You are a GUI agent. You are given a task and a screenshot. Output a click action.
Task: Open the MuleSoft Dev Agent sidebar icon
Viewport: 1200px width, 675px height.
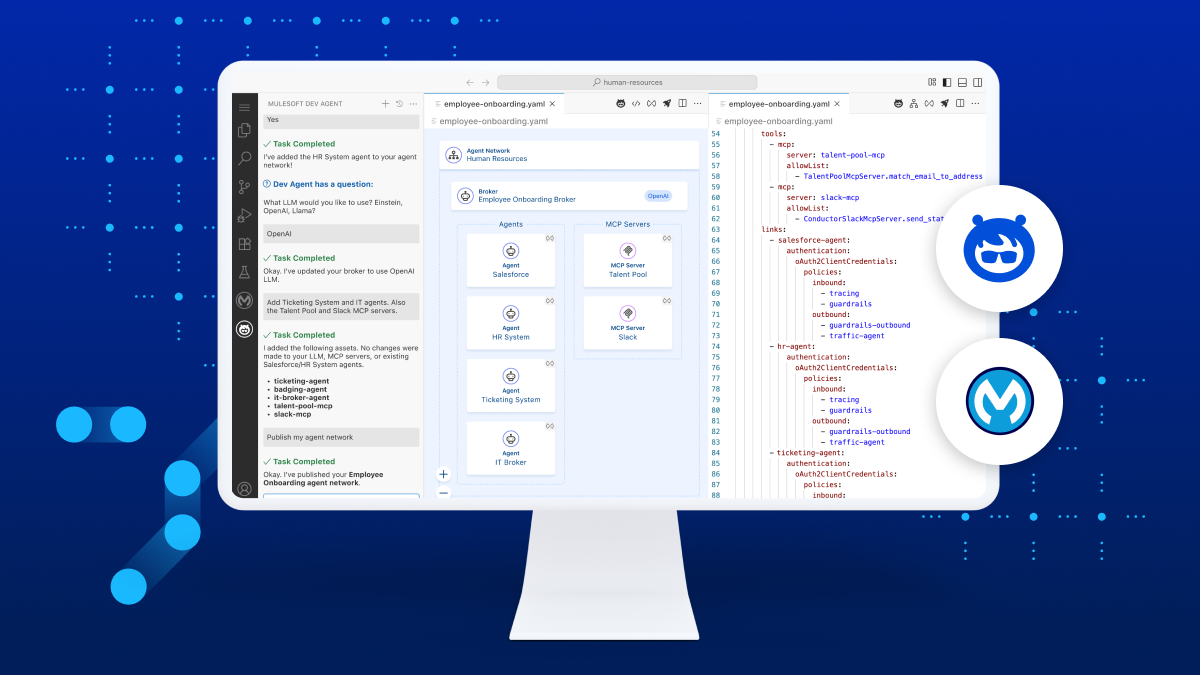tap(244, 328)
